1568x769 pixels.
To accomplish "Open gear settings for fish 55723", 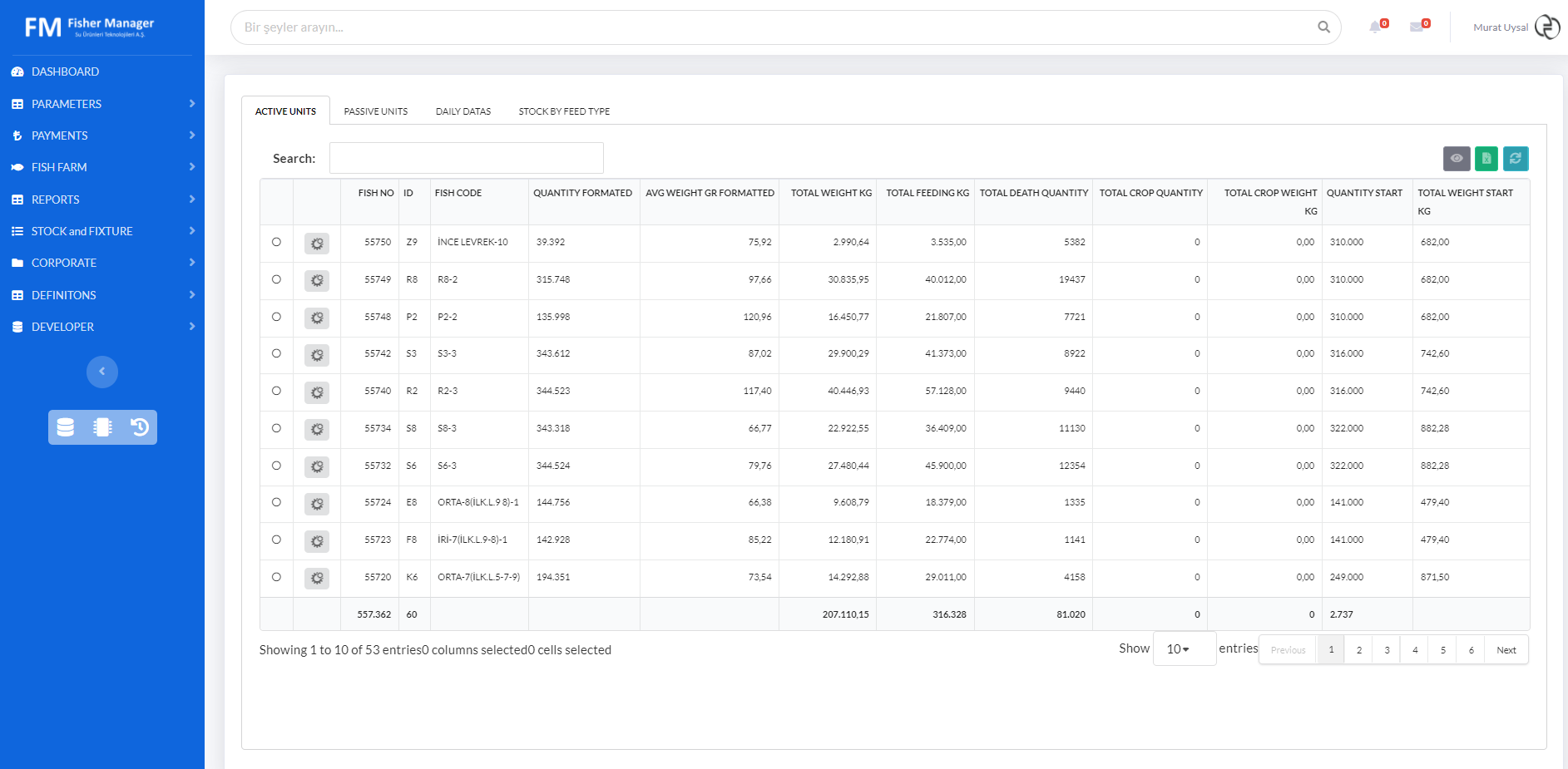I will click(317, 541).
